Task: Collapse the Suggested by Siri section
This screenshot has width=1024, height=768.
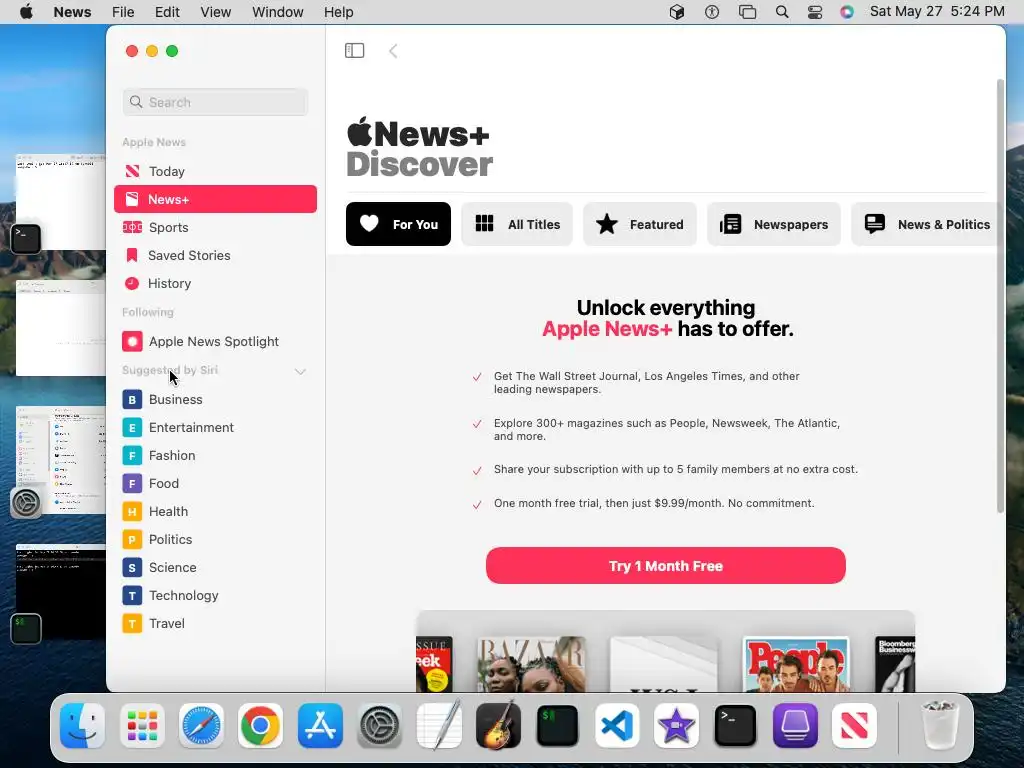Action: click(x=300, y=371)
